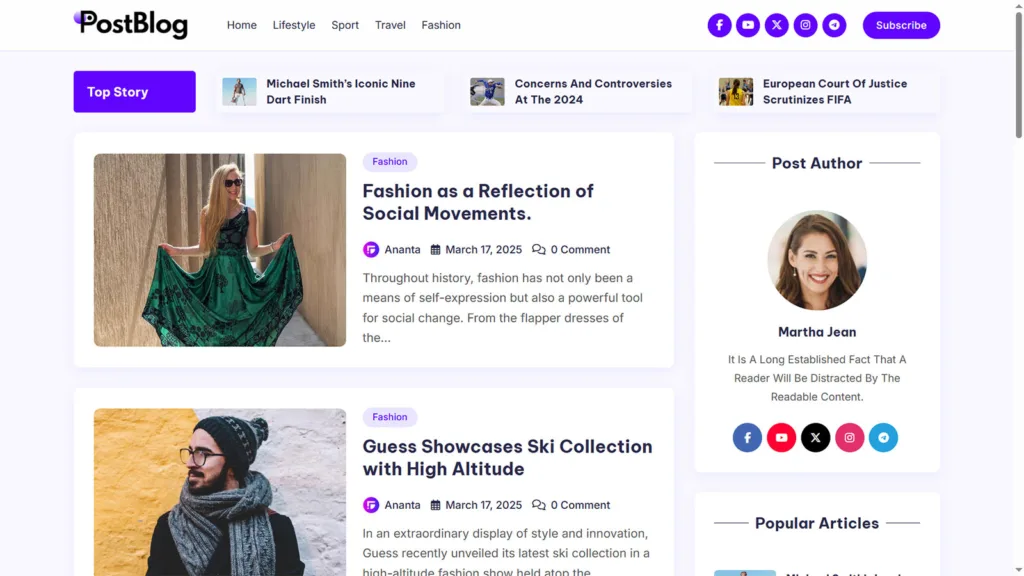Visit Martha Jean's Facebook profile icon

(747, 438)
